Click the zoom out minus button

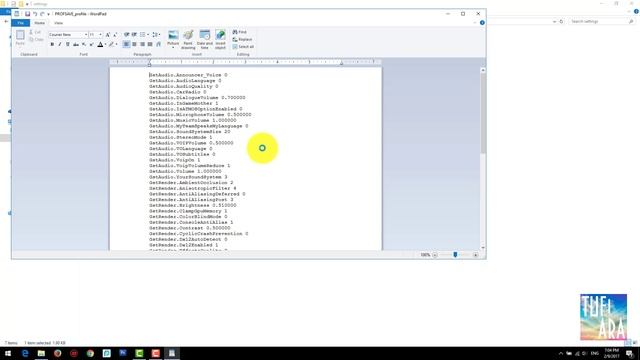pyautogui.click(x=435, y=255)
